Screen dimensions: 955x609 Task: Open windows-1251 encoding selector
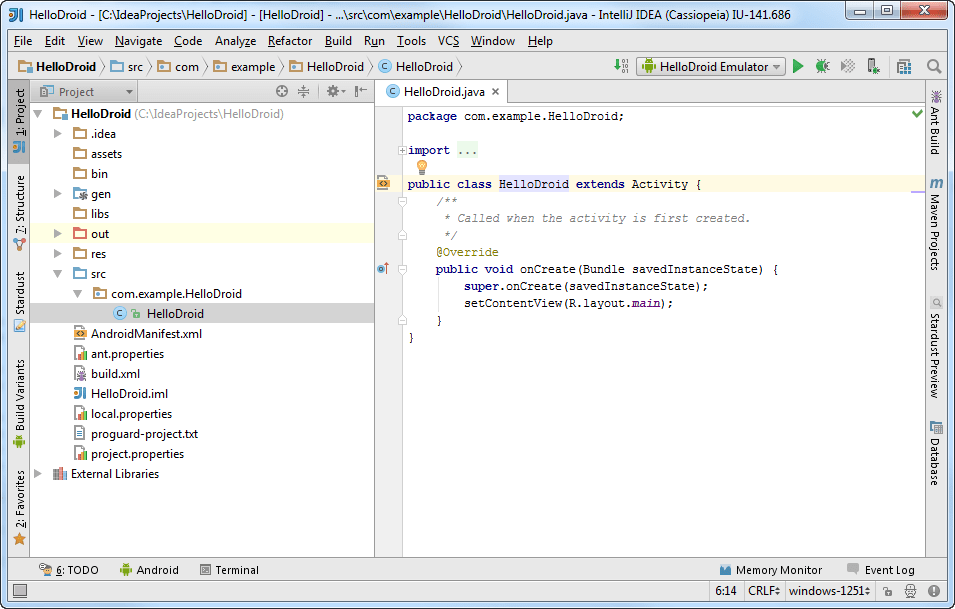829,591
